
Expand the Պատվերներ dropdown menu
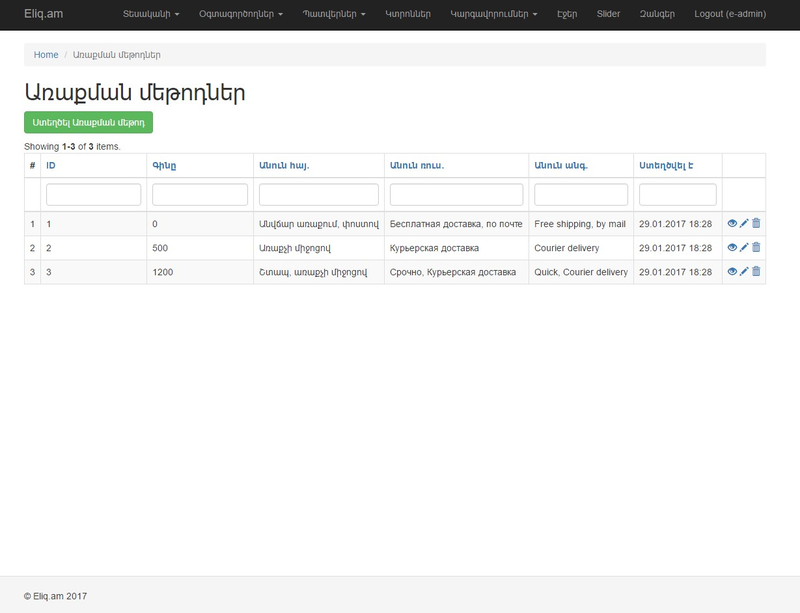(x=334, y=15)
